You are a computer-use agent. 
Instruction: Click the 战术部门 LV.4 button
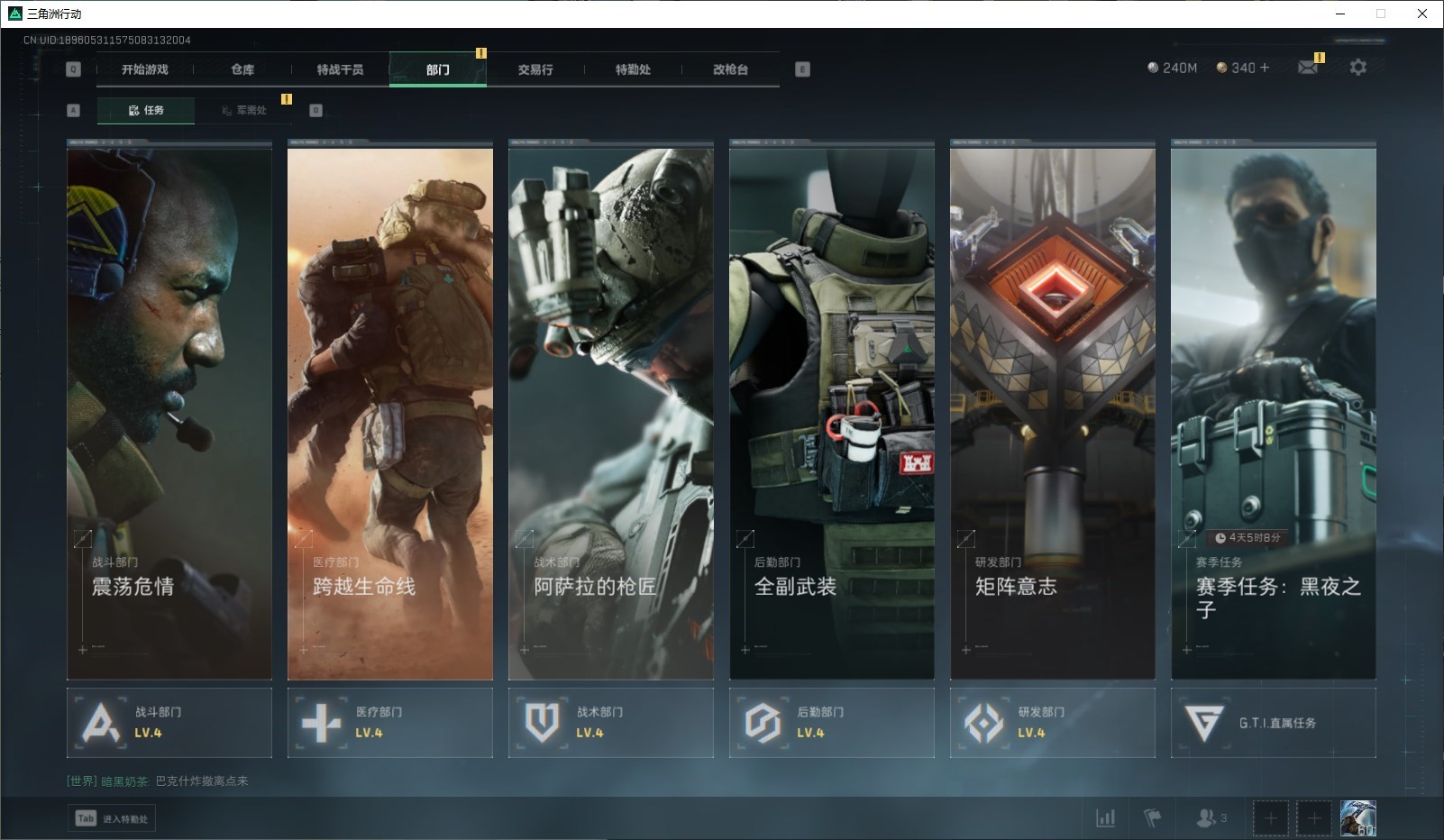[x=611, y=723]
